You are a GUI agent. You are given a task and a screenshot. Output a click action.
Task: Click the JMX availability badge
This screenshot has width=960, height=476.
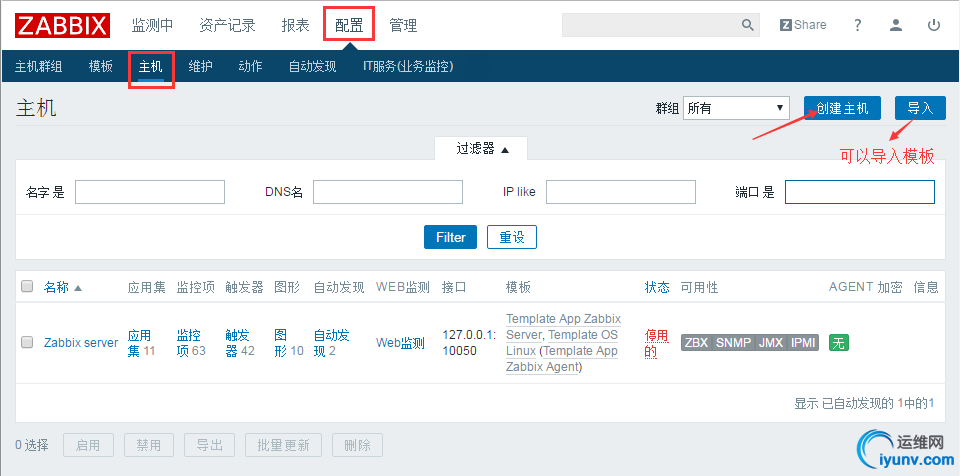(x=771, y=343)
